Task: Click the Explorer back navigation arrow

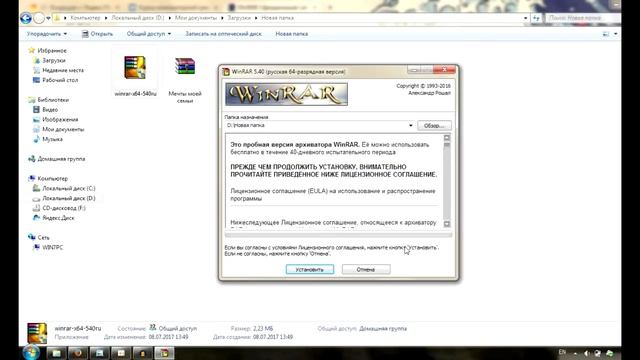Action: (x=26, y=18)
